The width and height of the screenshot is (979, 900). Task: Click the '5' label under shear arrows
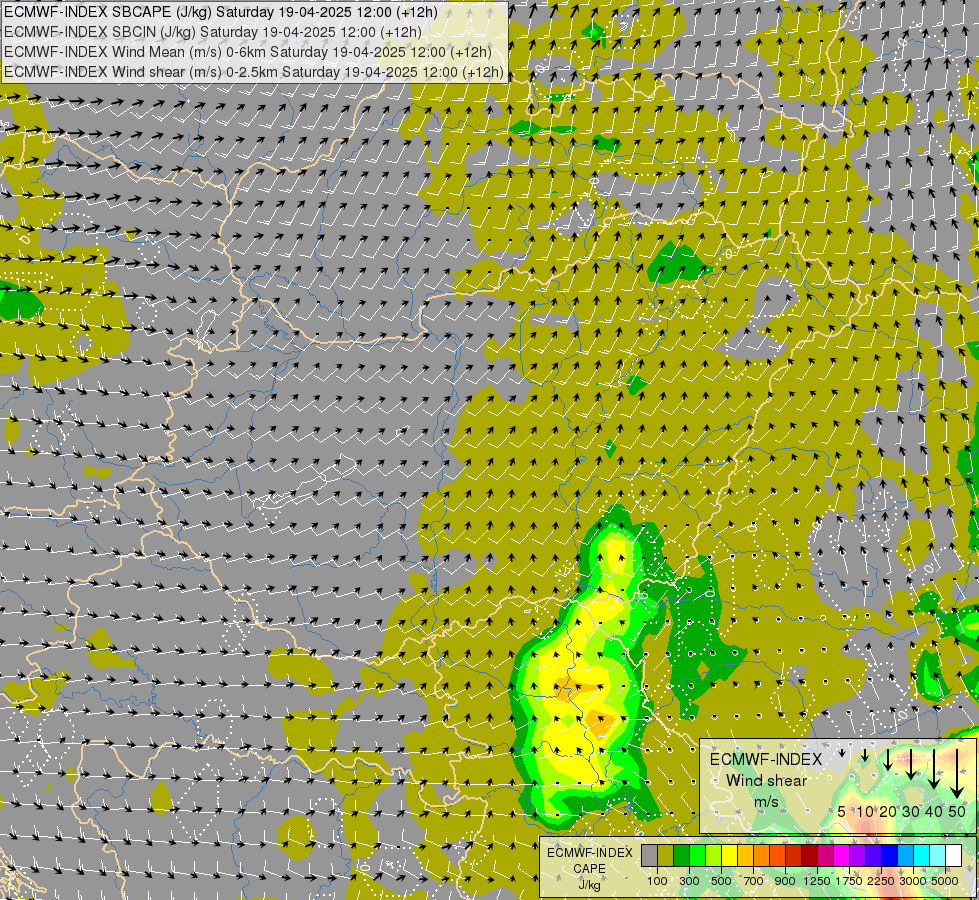(x=842, y=811)
